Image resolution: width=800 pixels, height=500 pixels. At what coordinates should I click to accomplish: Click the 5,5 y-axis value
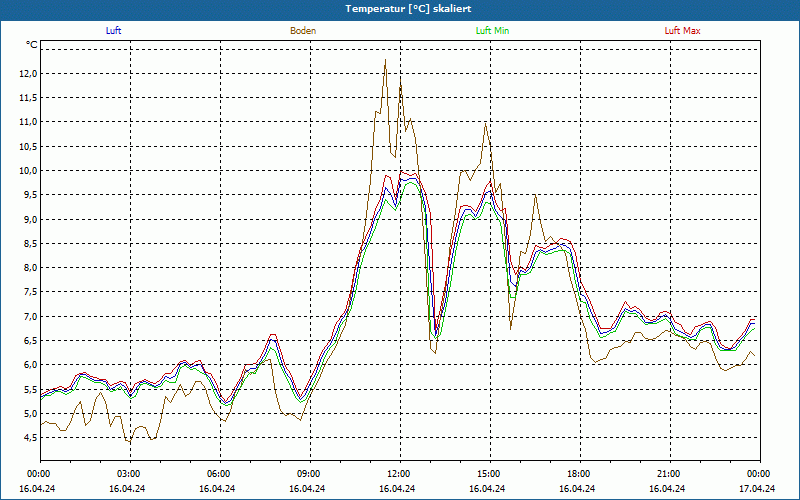coord(31,389)
